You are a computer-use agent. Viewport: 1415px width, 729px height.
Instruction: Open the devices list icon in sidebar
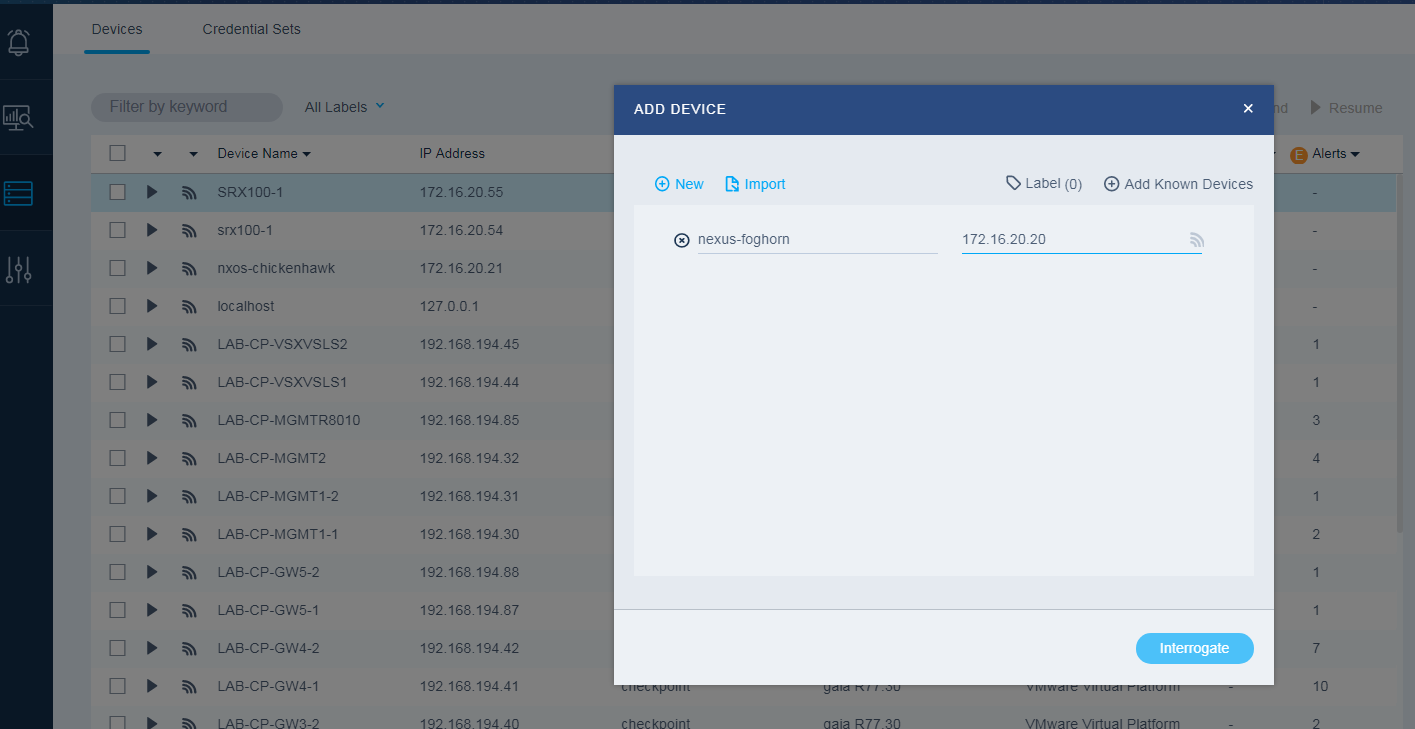point(19,193)
